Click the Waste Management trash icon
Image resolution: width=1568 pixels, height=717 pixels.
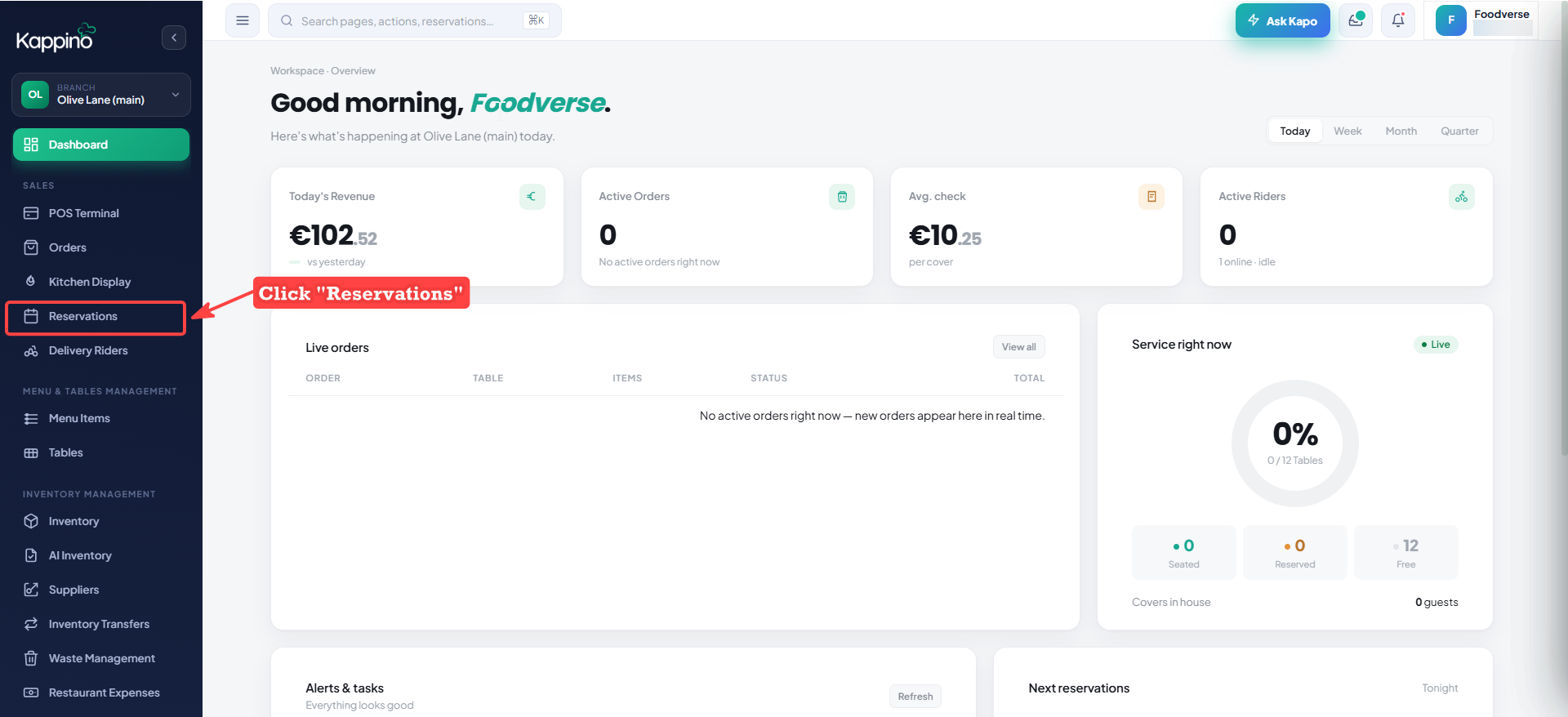[x=31, y=658]
